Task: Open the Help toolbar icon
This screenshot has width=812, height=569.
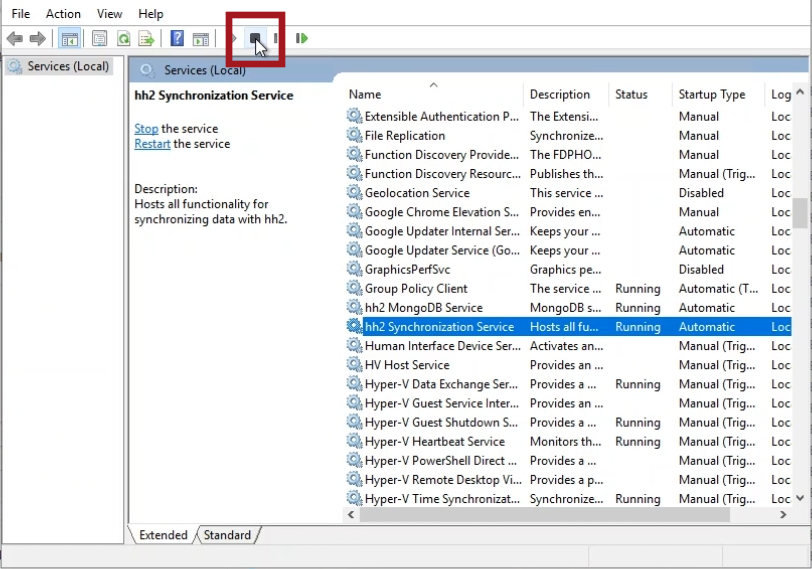Action: [177, 38]
